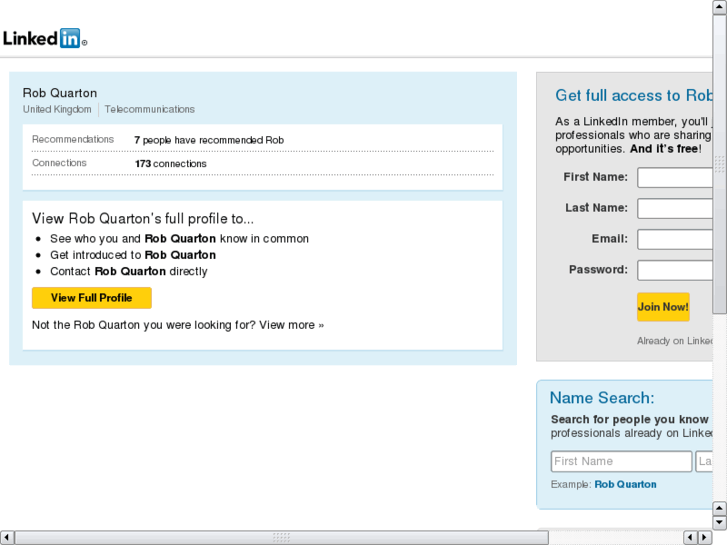Click the Name Search last name box
Image resolution: width=727 pixels, height=545 pixels.
tap(704, 461)
